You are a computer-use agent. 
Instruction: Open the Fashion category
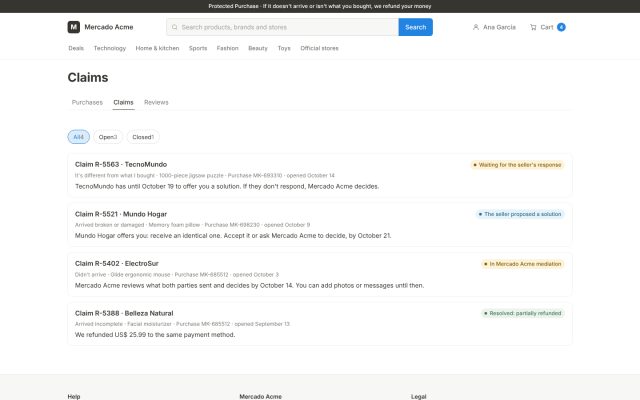[x=227, y=48]
